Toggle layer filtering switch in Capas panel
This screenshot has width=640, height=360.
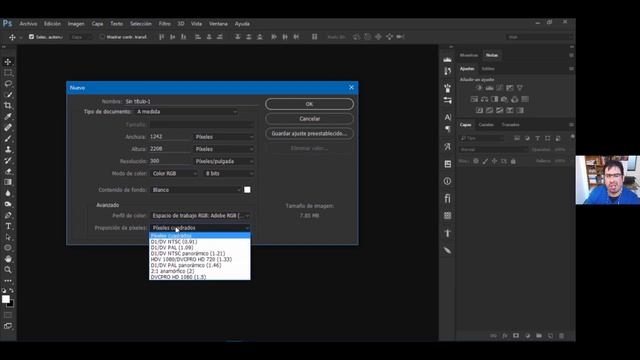(x=572, y=137)
